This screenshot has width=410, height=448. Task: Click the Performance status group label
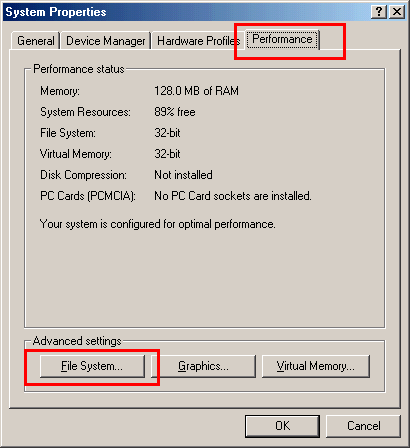79,69
